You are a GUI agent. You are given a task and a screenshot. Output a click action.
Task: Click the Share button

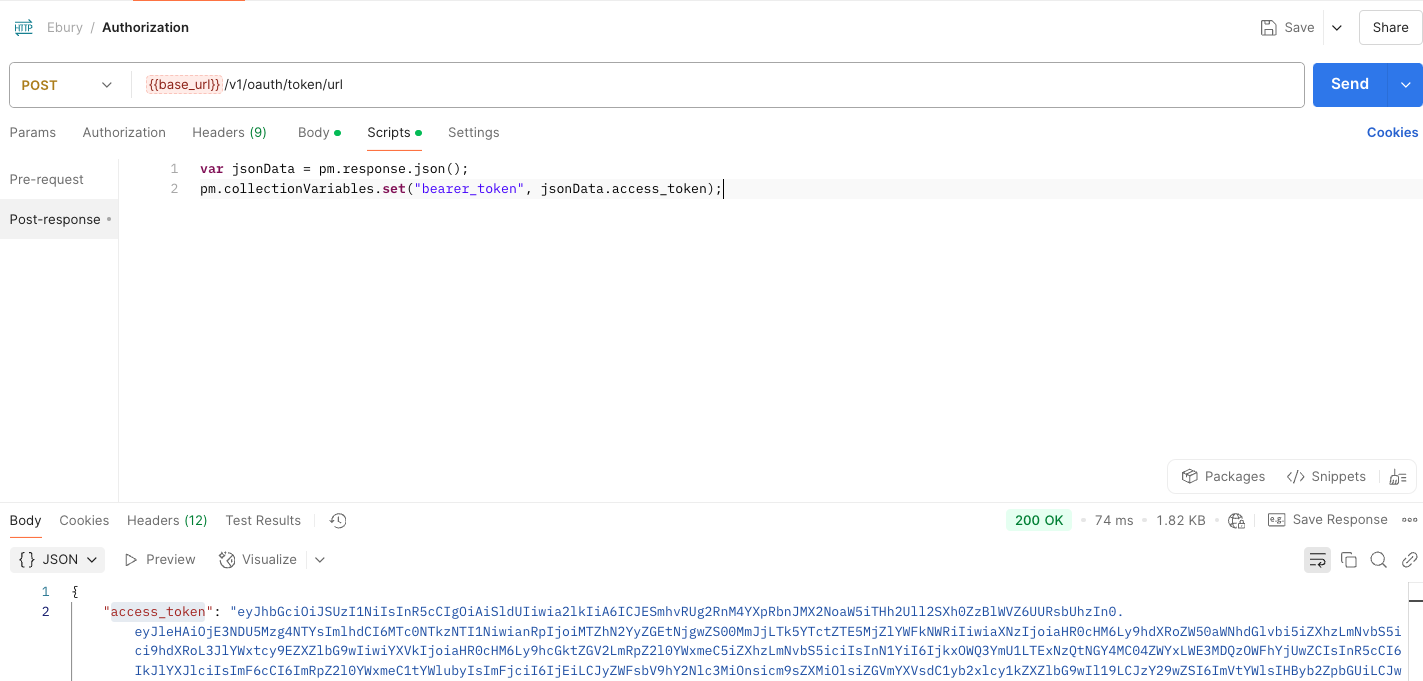coord(1390,27)
